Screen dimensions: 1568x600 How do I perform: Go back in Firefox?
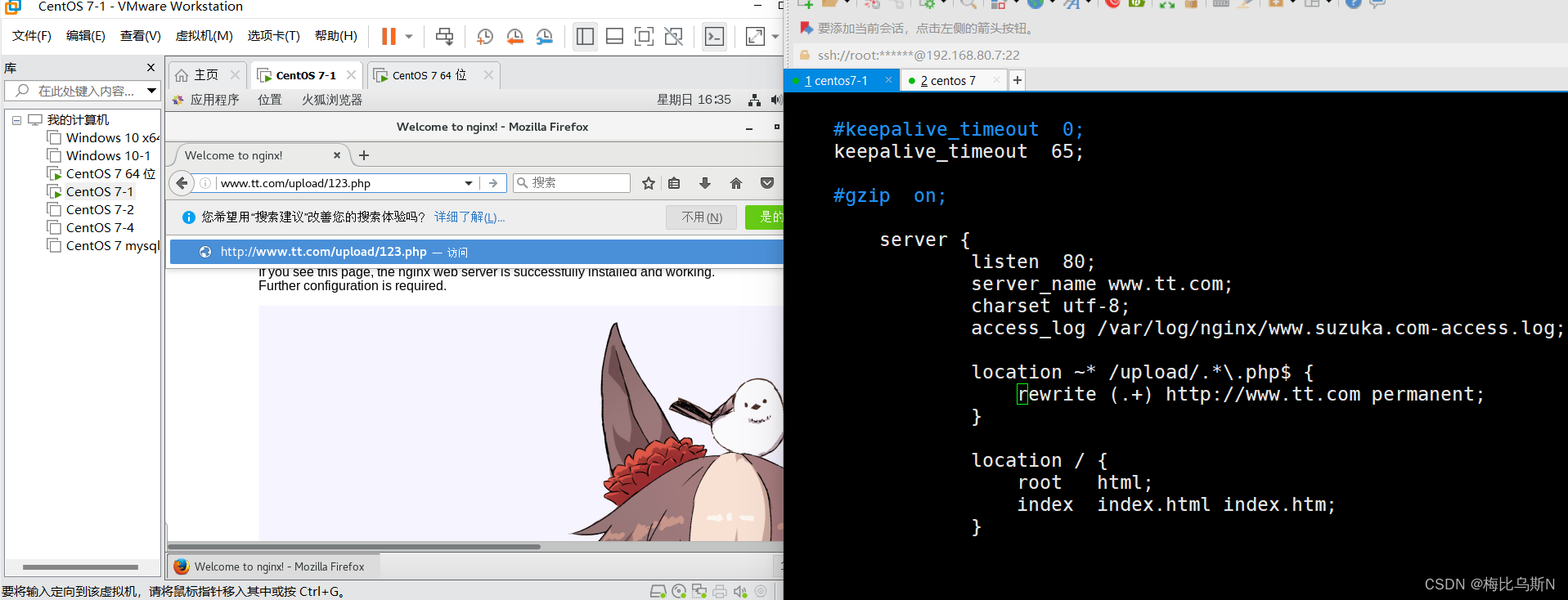[x=182, y=183]
